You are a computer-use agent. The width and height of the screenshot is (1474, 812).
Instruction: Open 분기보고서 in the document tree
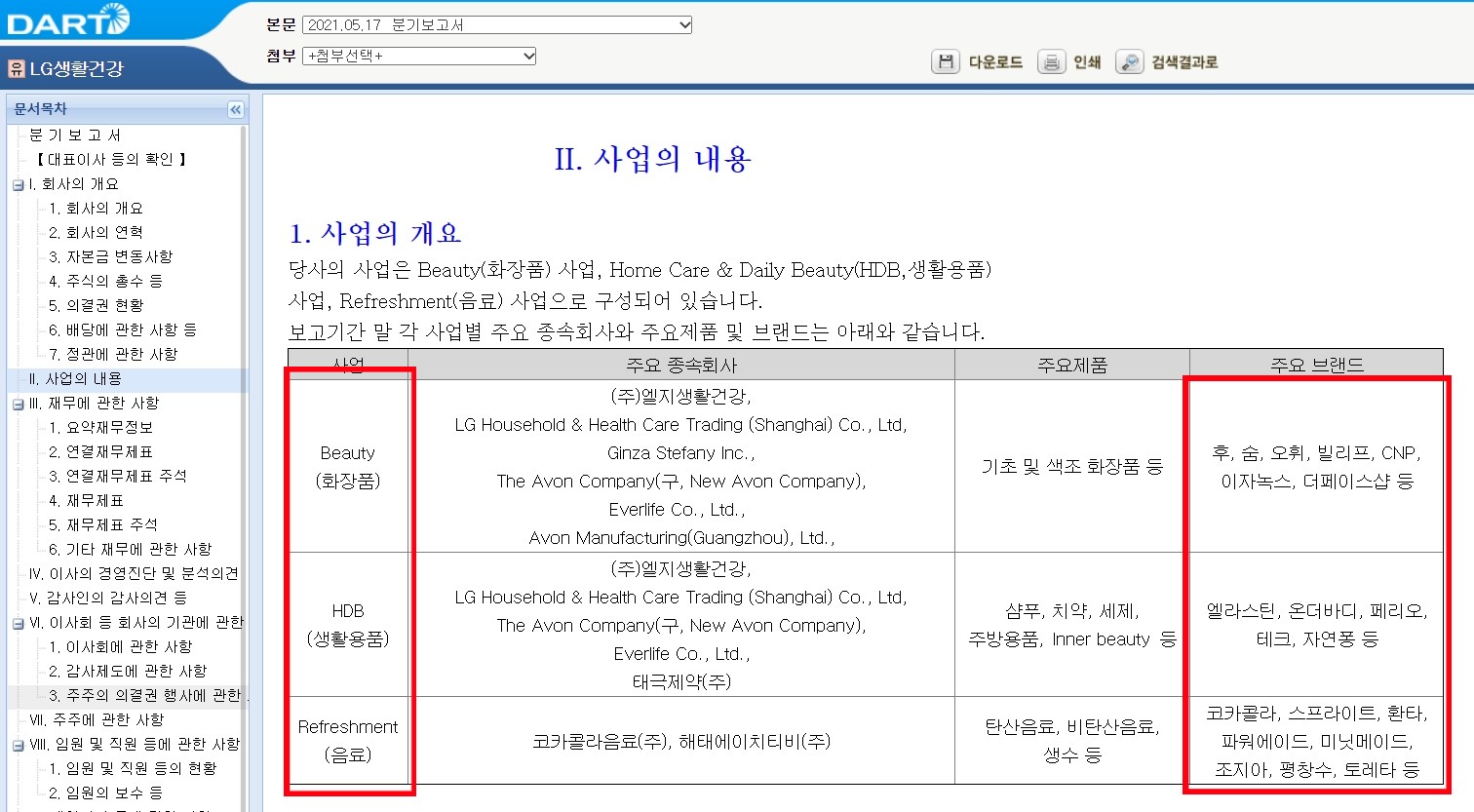(75, 135)
